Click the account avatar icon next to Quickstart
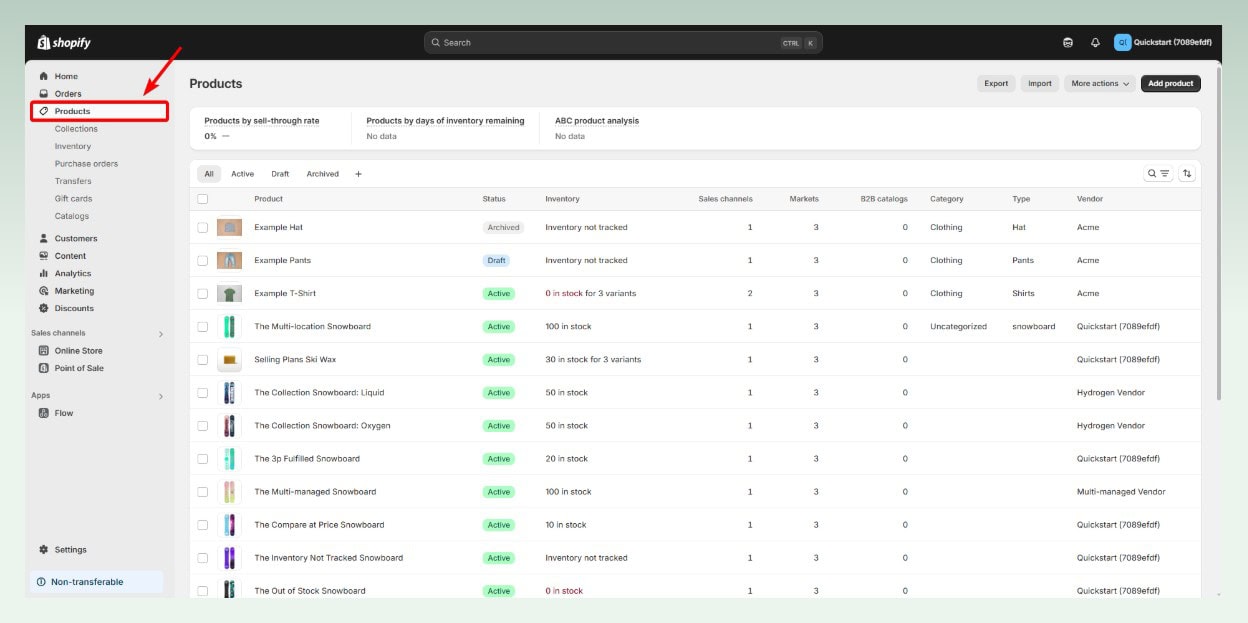 point(1122,43)
